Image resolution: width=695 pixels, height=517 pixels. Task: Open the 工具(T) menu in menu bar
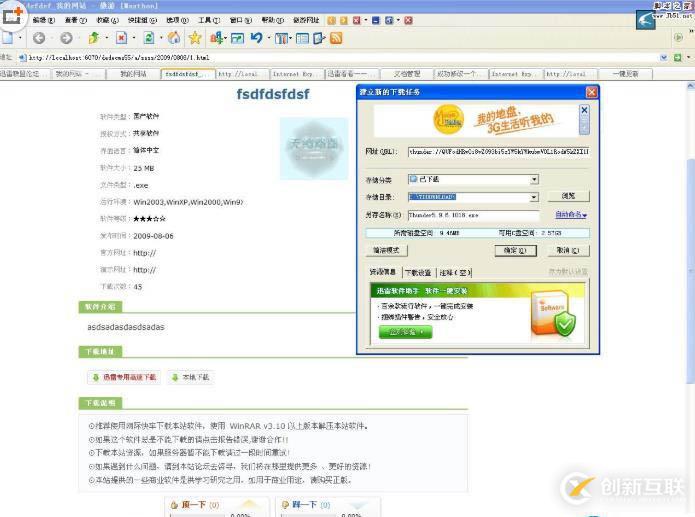209,20
